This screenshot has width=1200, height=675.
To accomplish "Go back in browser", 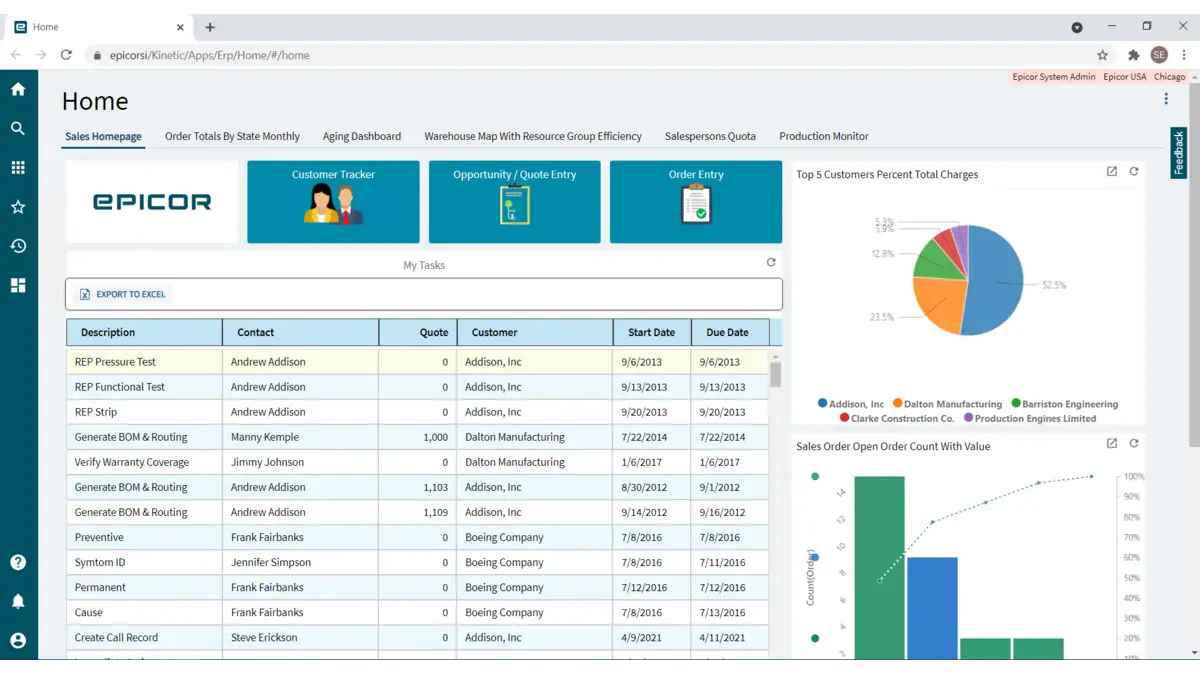I will click(16, 55).
